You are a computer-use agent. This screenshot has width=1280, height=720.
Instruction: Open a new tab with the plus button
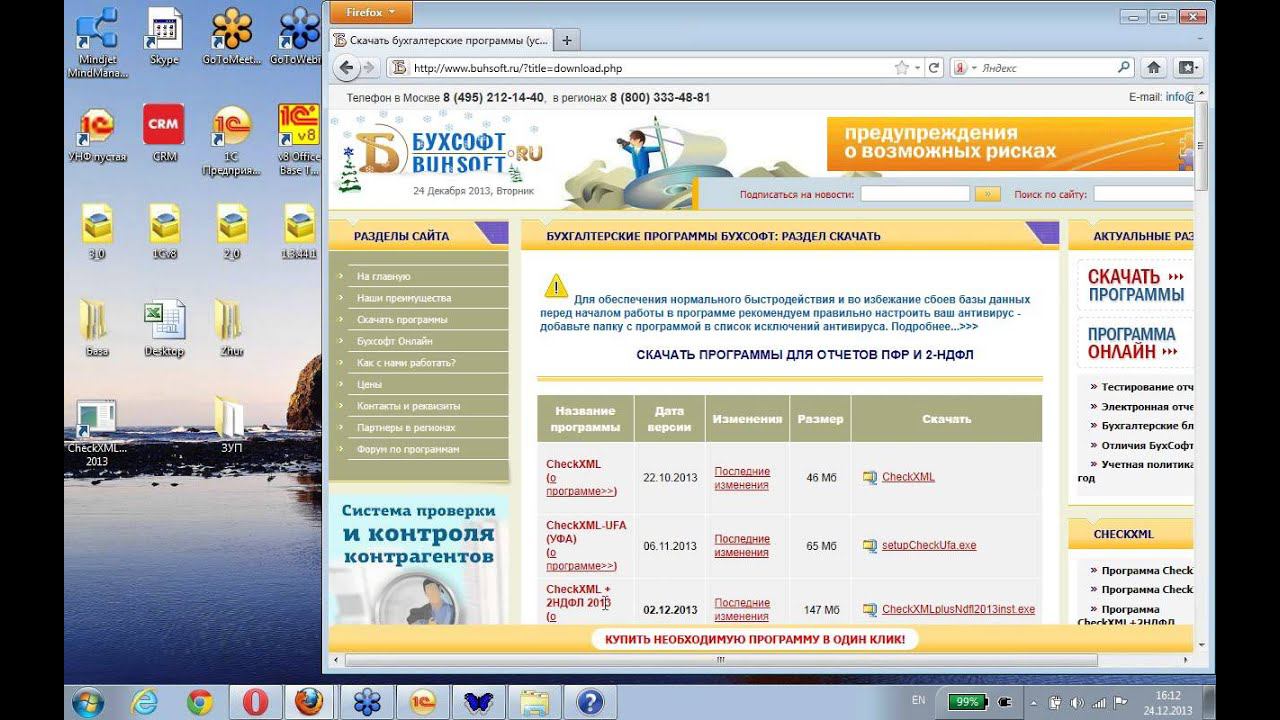567,40
